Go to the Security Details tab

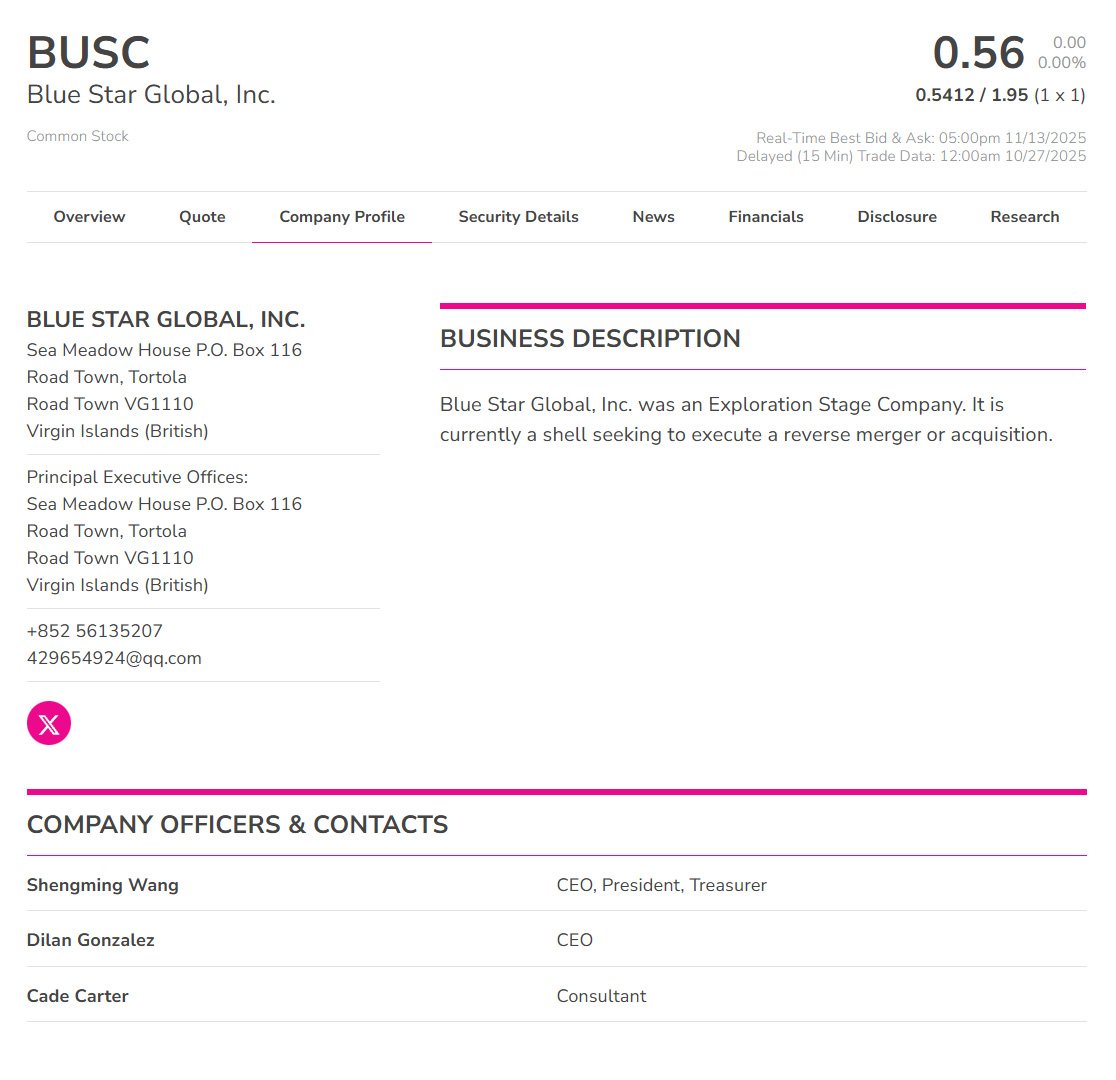point(518,217)
